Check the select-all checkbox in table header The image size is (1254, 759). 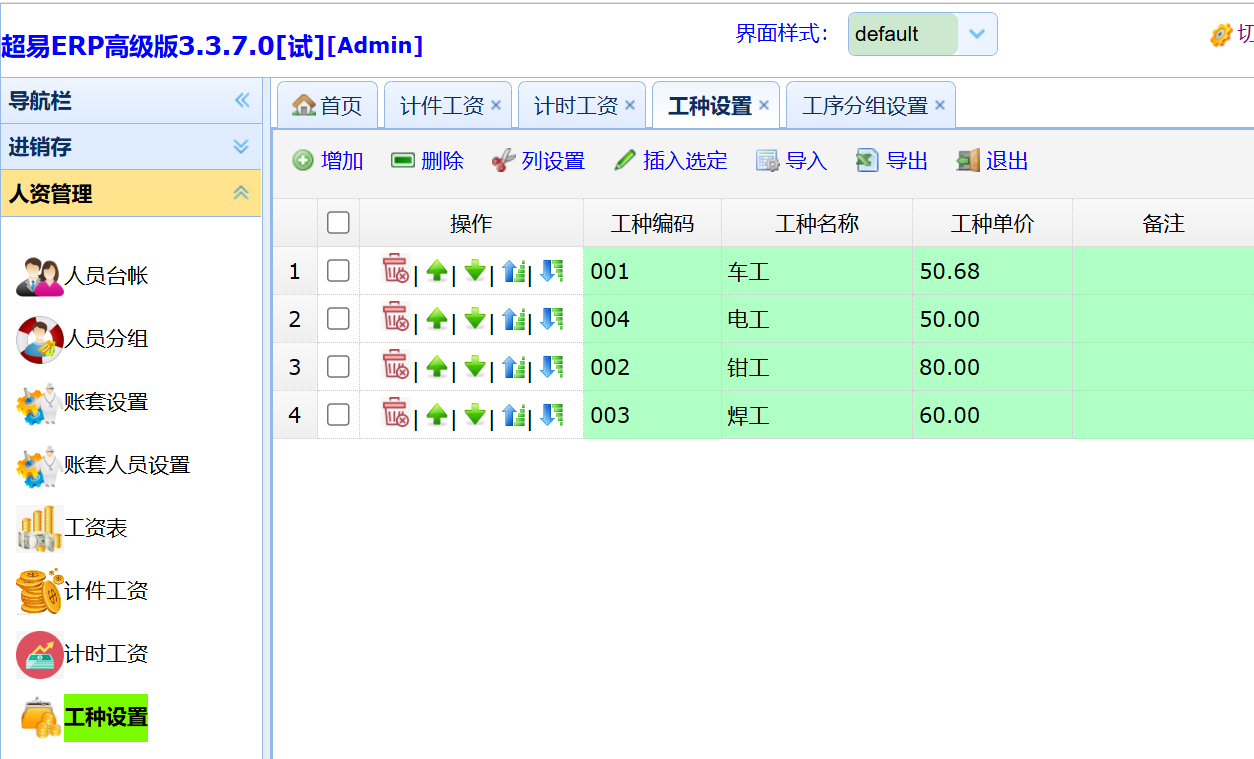[338, 223]
